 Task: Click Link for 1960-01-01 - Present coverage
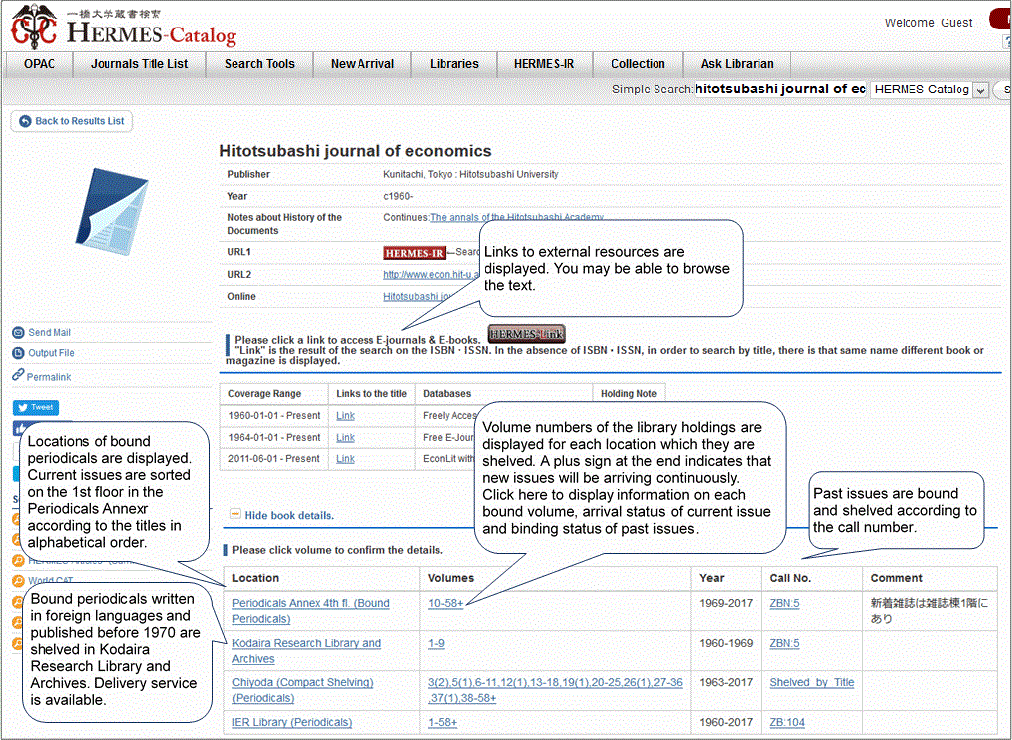pos(345,416)
